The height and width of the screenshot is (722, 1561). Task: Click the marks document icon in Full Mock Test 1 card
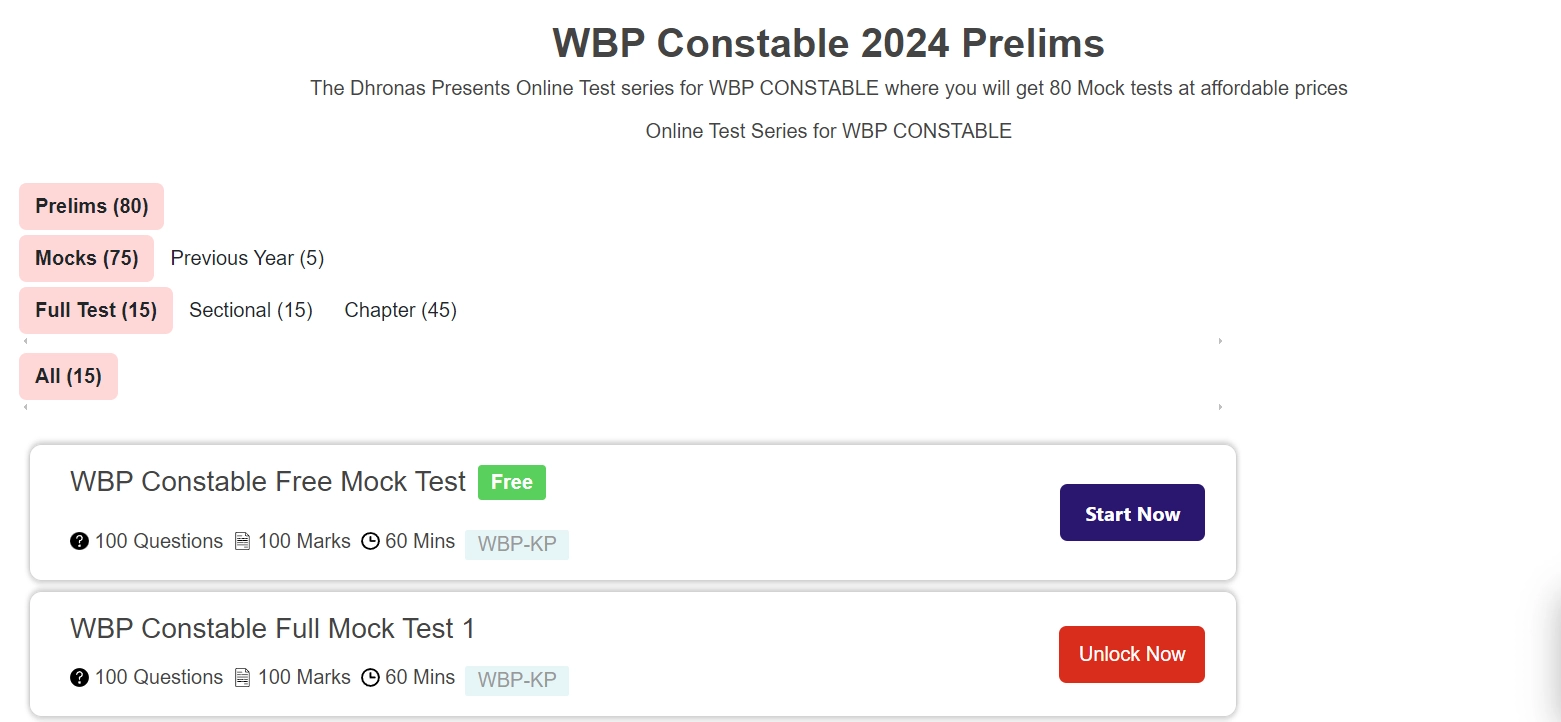tap(242, 677)
